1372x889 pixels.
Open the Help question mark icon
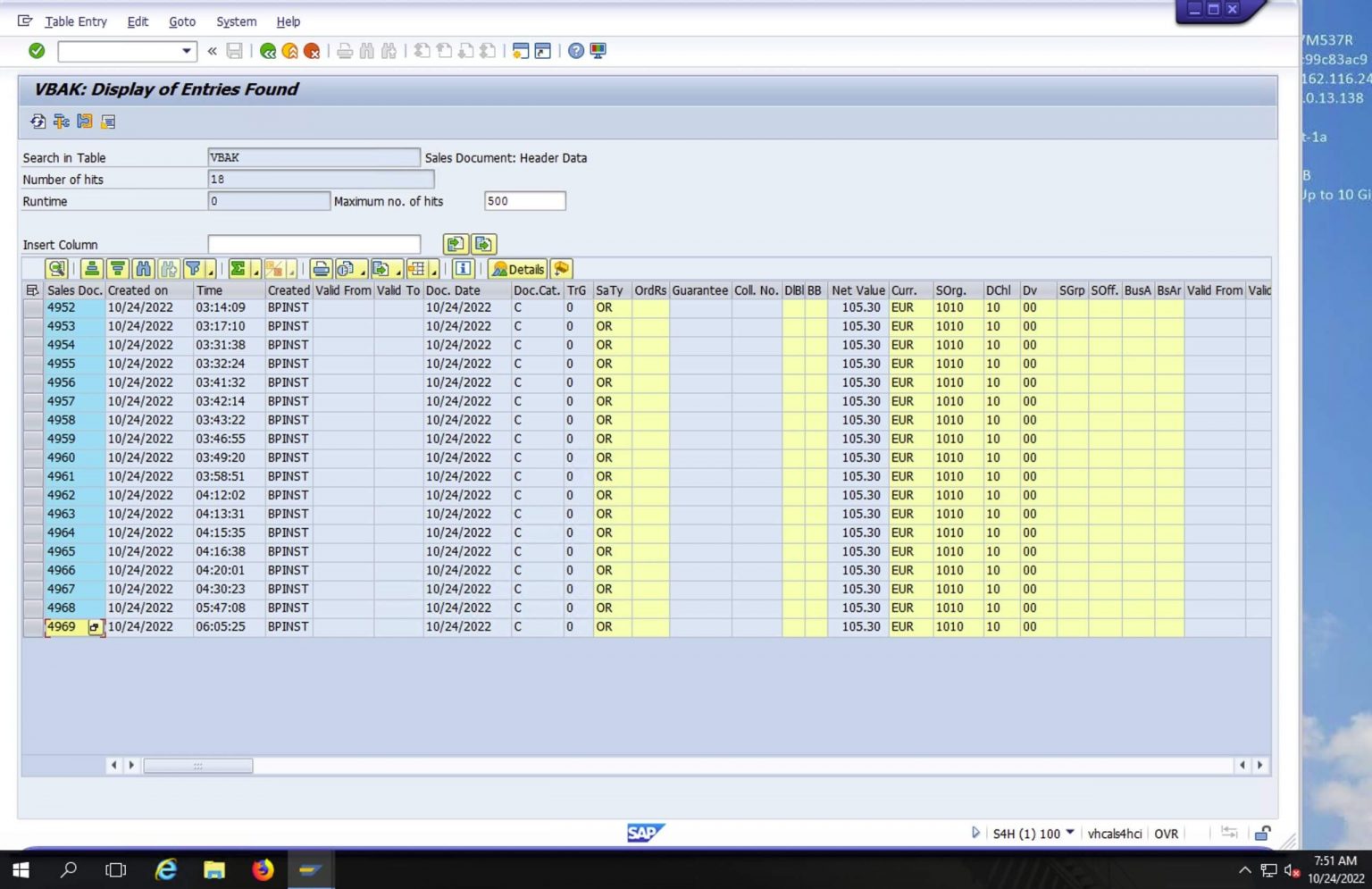coord(576,51)
